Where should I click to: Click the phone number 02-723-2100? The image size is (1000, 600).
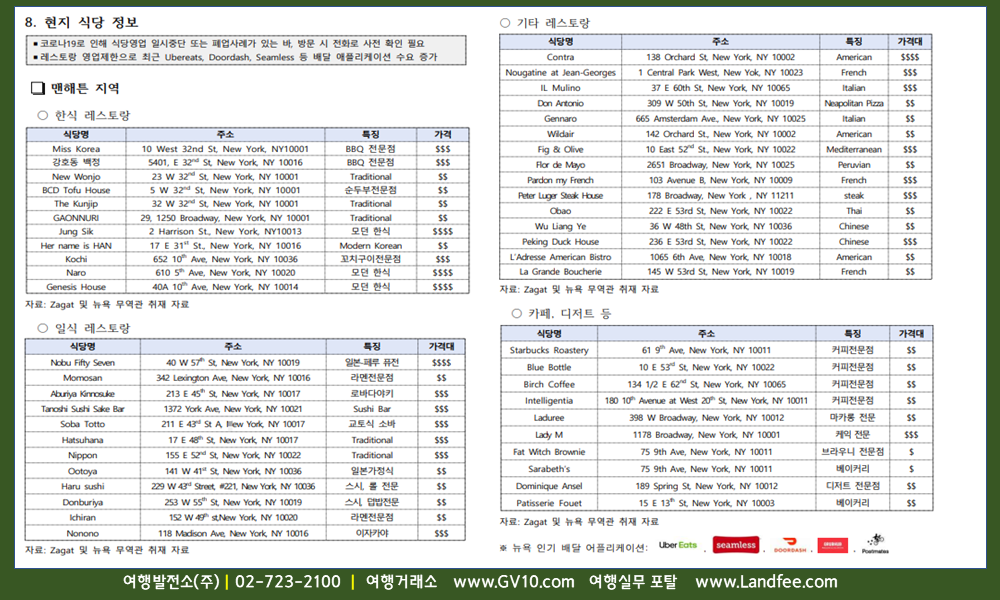coord(288,582)
